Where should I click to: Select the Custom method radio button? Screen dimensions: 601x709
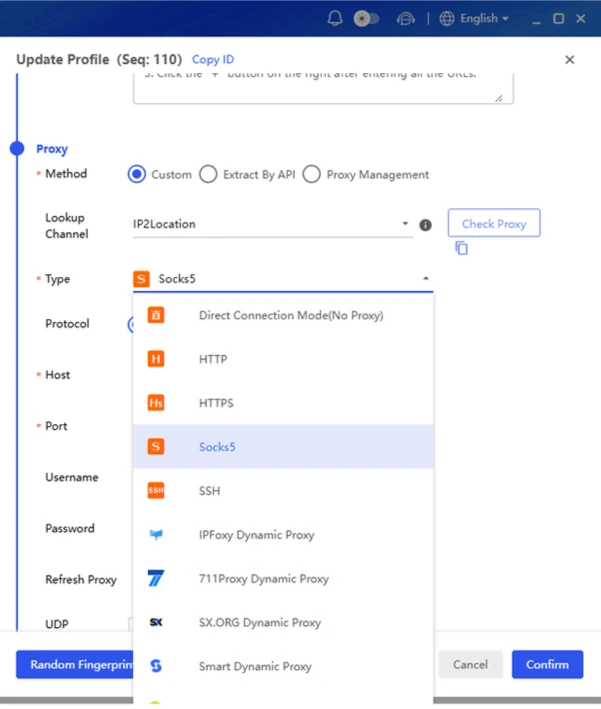click(137, 175)
